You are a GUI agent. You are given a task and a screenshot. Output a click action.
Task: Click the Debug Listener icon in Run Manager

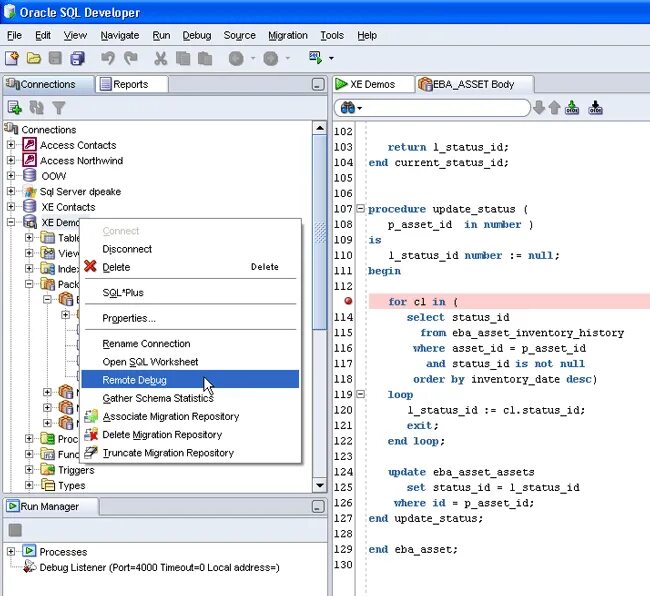(x=29, y=567)
